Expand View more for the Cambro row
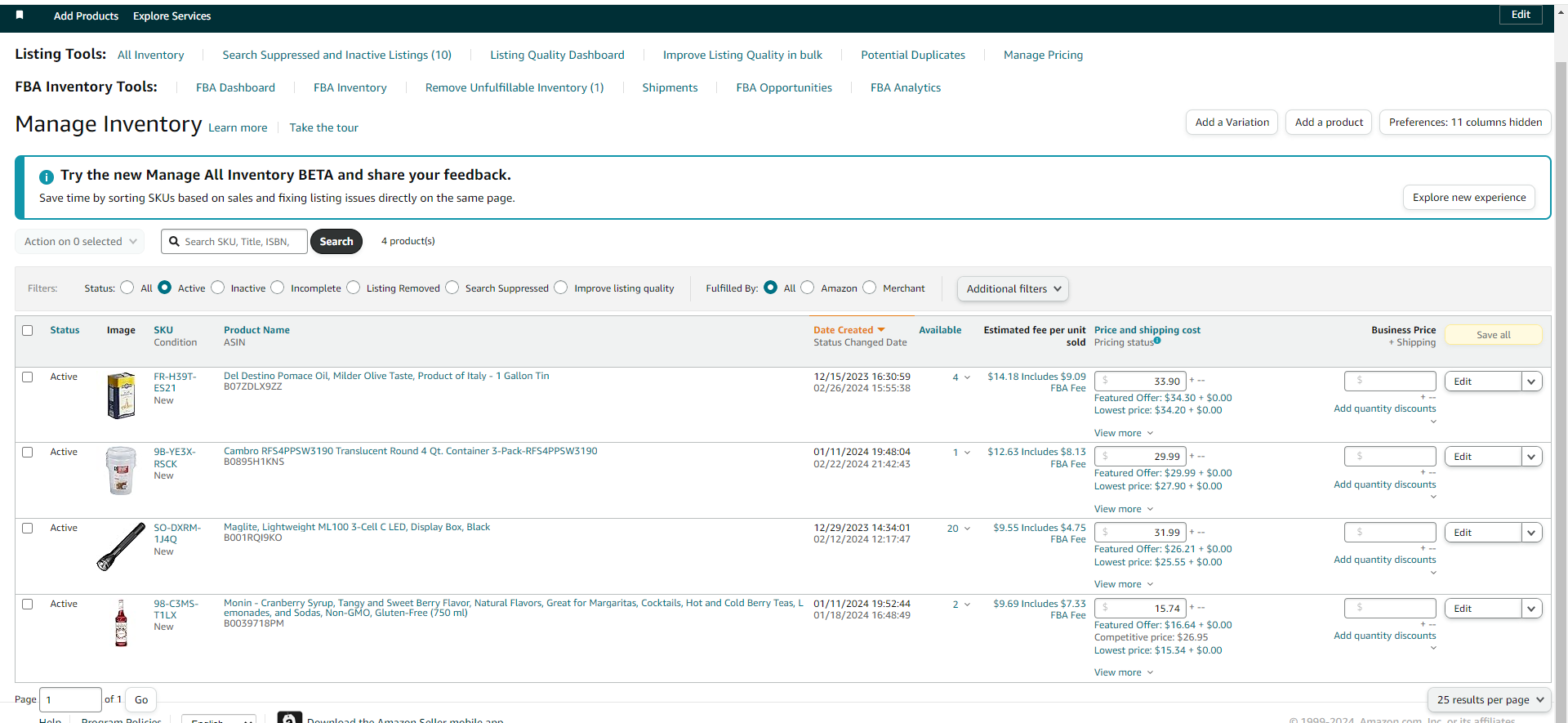Viewport: 1568px width, 723px height. click(x=1124, y=509)
